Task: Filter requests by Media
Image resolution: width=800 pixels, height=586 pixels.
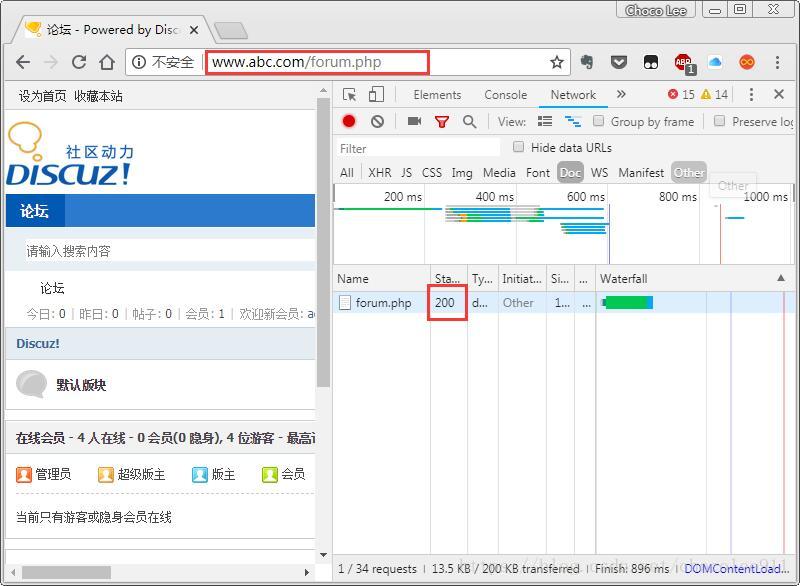Action: (x=499, y=173)
